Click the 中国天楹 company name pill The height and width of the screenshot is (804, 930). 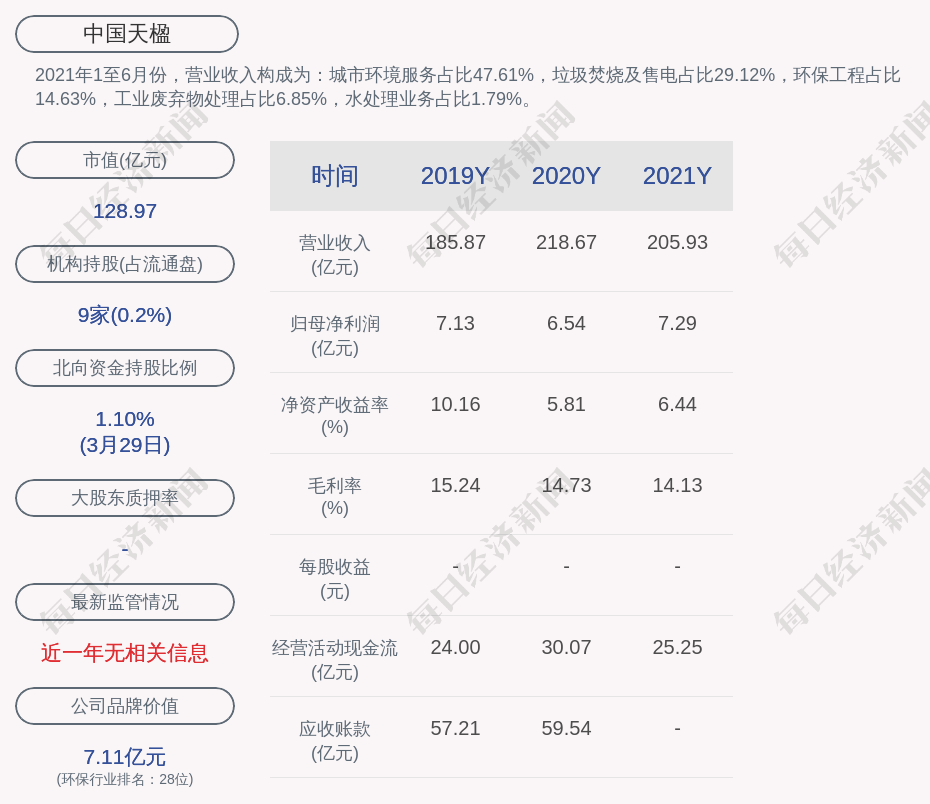[x=127, y=34]
